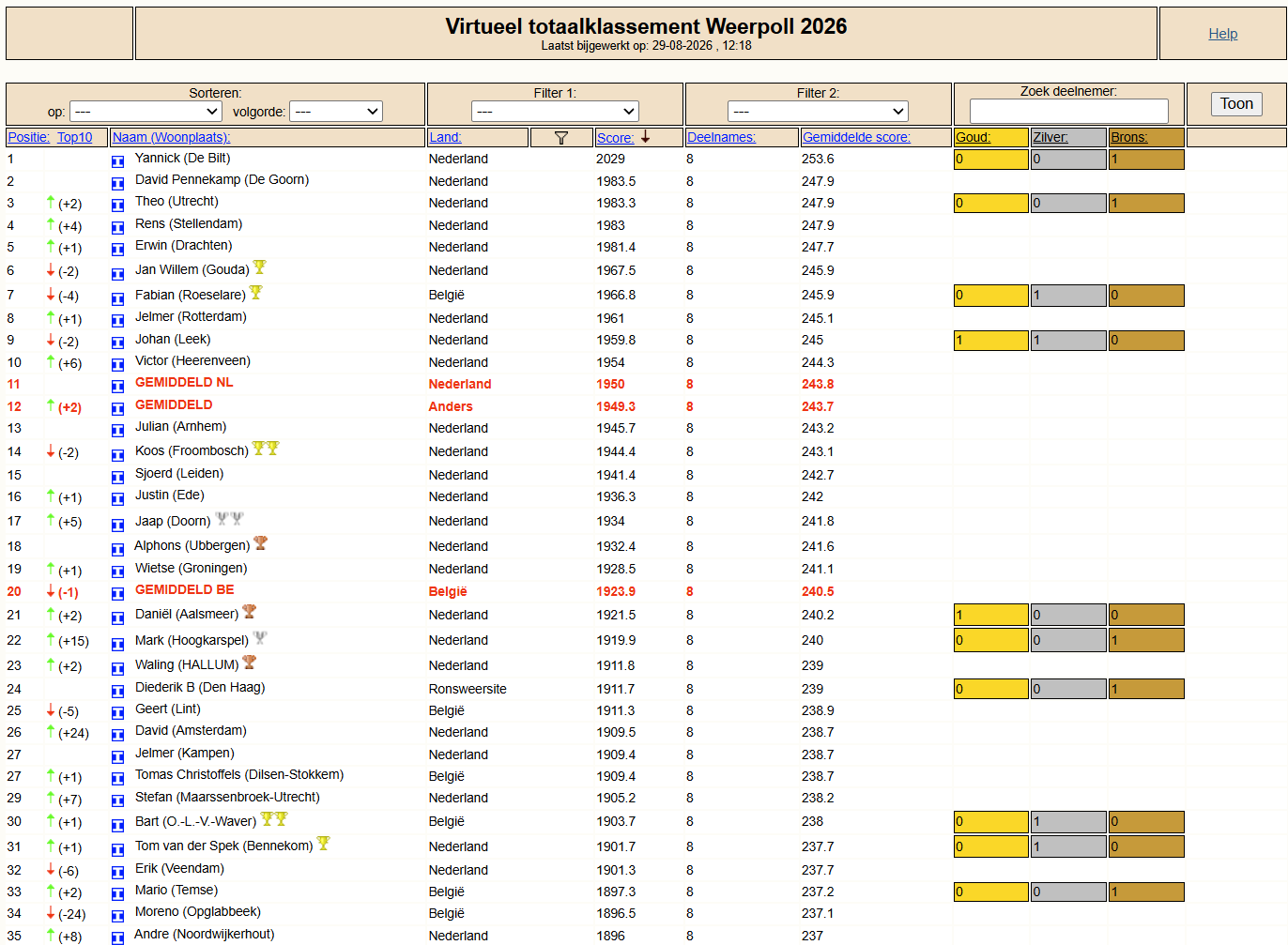Click the Top10 link
The width and height of the screenshot is (1288, 945).
click(x=75, y=137)
